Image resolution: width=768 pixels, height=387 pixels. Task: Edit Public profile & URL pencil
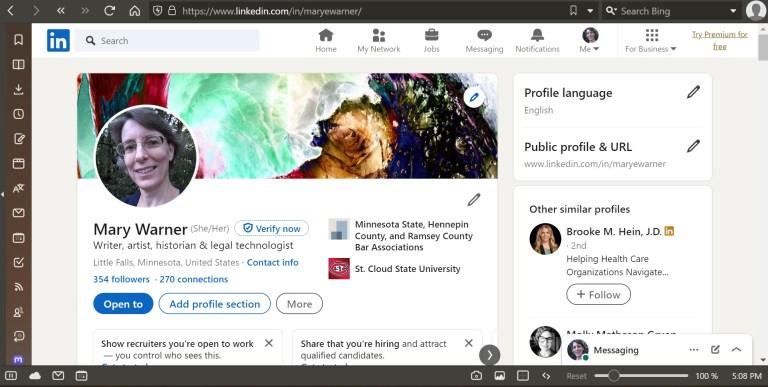(x=693, y=146)
